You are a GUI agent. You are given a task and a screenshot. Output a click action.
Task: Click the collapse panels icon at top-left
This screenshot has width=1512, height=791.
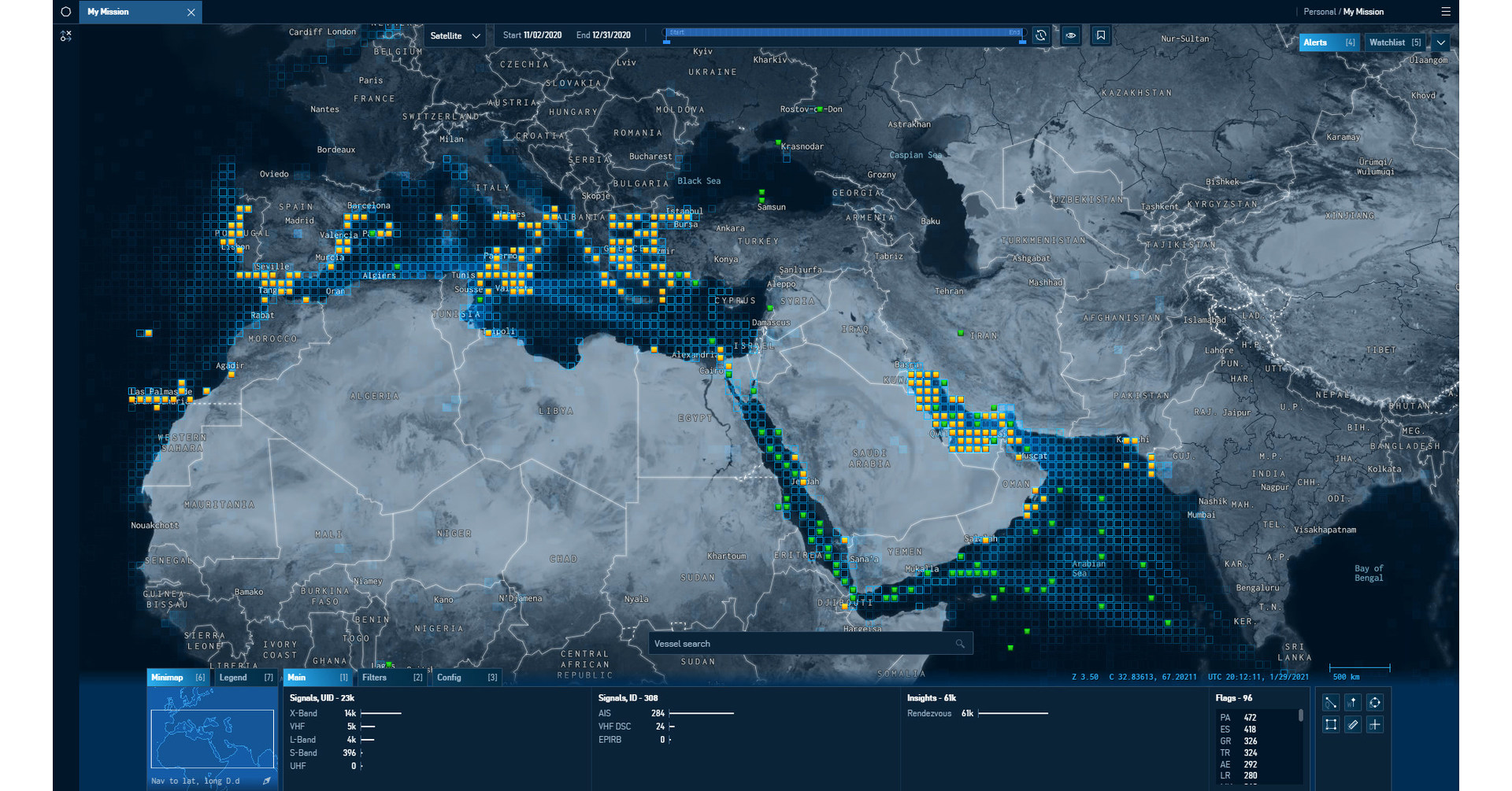(66, 36)
